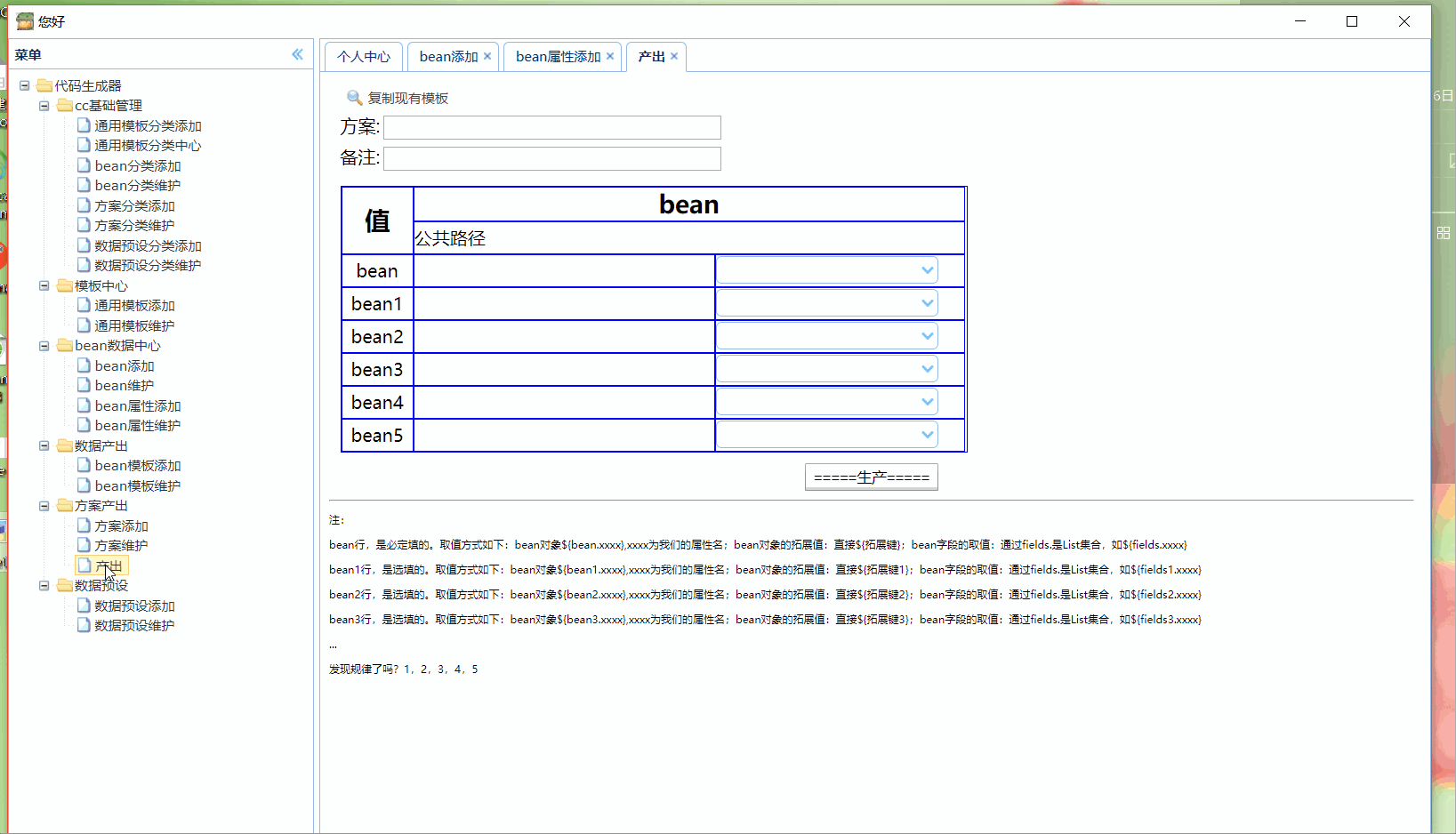Switch to the 个人中心 tab

click(x=363, y=56)
